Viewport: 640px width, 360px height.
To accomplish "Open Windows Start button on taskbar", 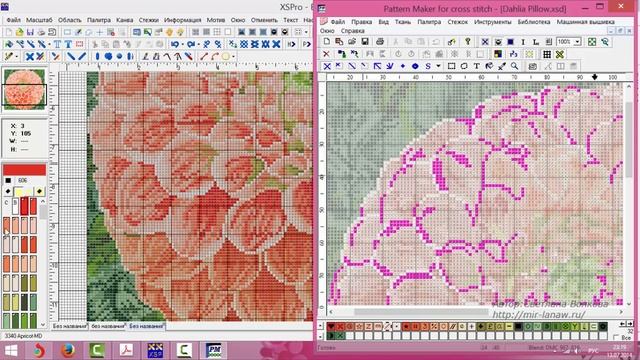I will 11,351.
